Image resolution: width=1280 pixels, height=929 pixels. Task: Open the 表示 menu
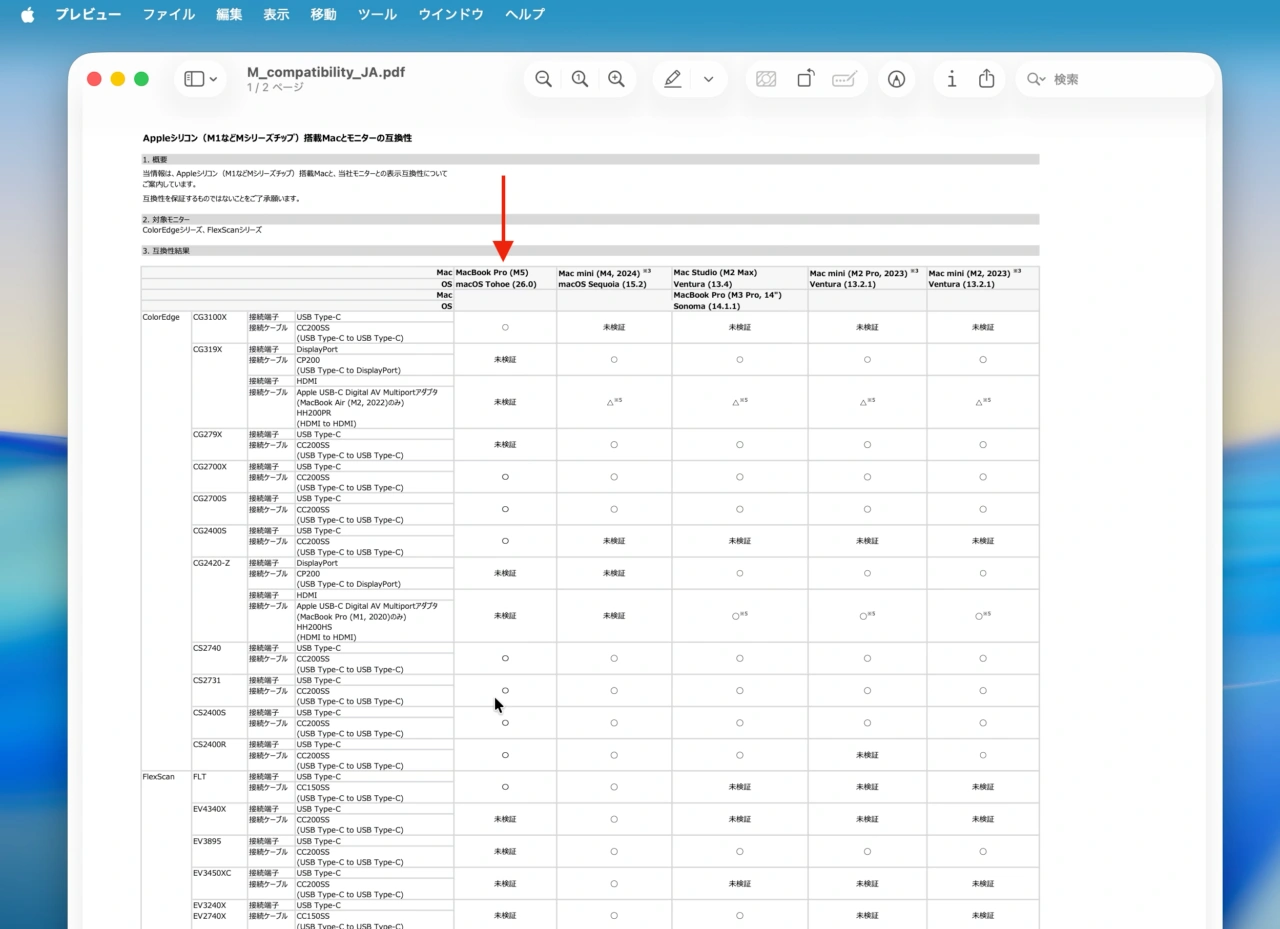click(276, 14)
